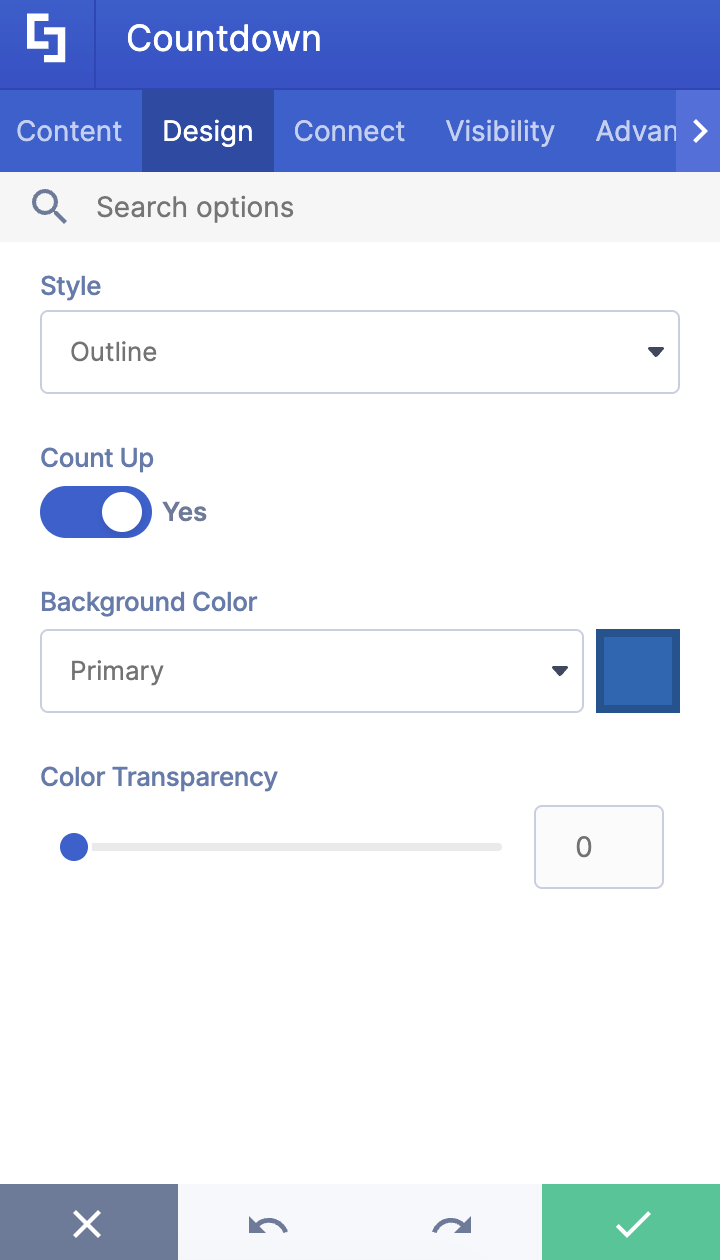Image resolution: width=720 pixels, height=1260 pixels.
Task: Click the search magnifier icon
Action: (x=48, y=206)
